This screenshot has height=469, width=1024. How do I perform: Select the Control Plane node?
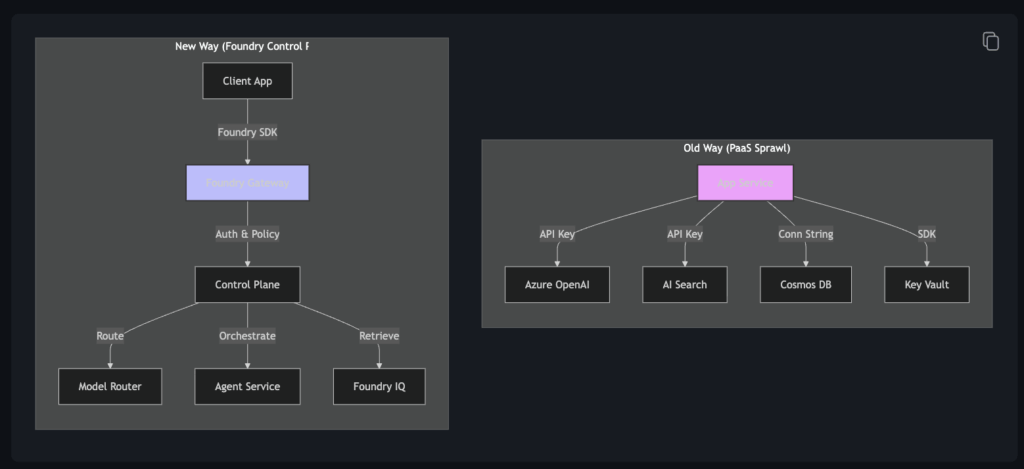point(247,285)
